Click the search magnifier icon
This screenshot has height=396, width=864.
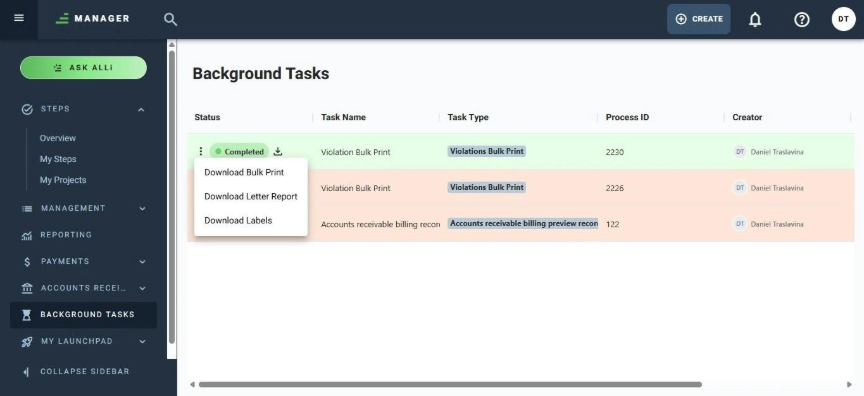tap(170, 19)
